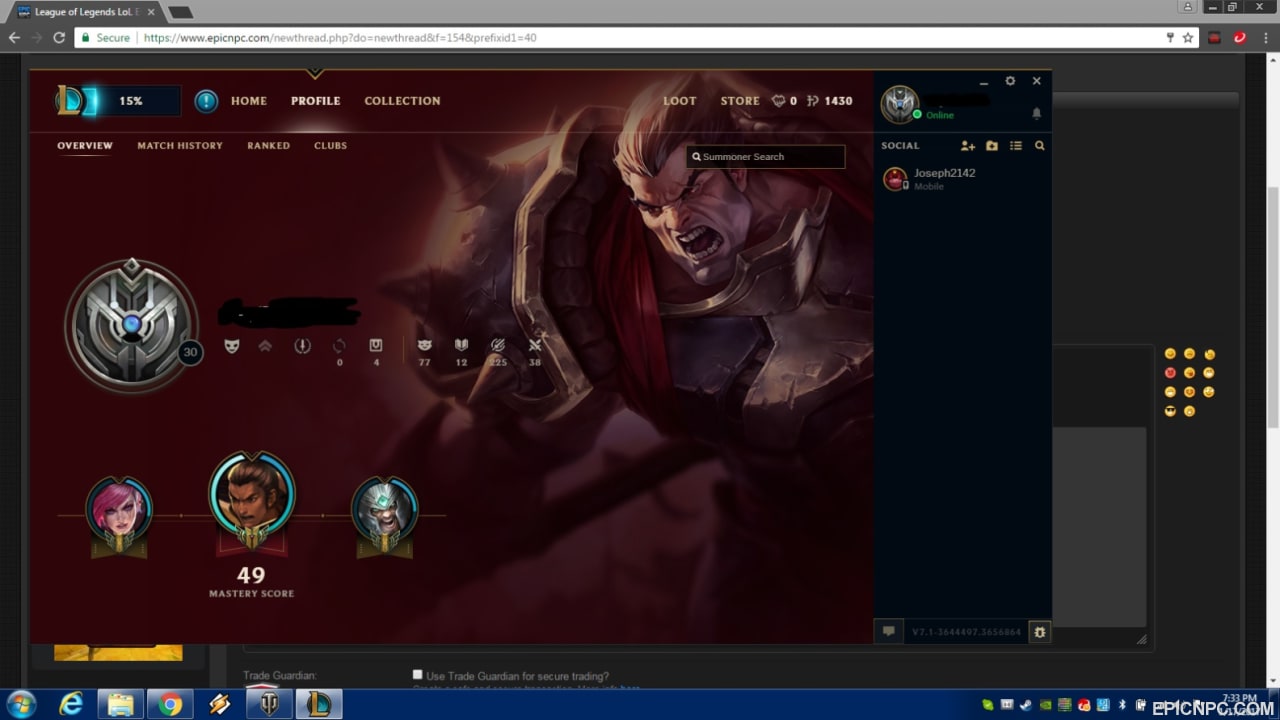The height and width of the screenshot is (720, 1280).
Task: Open the Windows Start button
Action: pyautogui.click(x=21, y=704)
